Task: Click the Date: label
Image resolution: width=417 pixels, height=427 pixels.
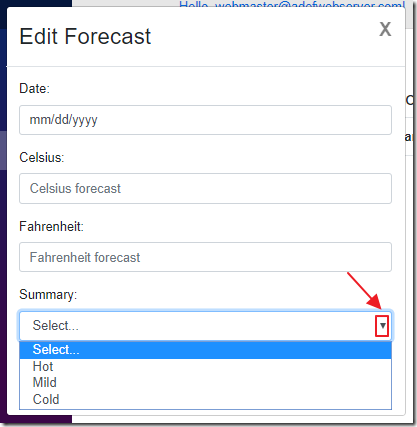Action: [x=34, y=89]
